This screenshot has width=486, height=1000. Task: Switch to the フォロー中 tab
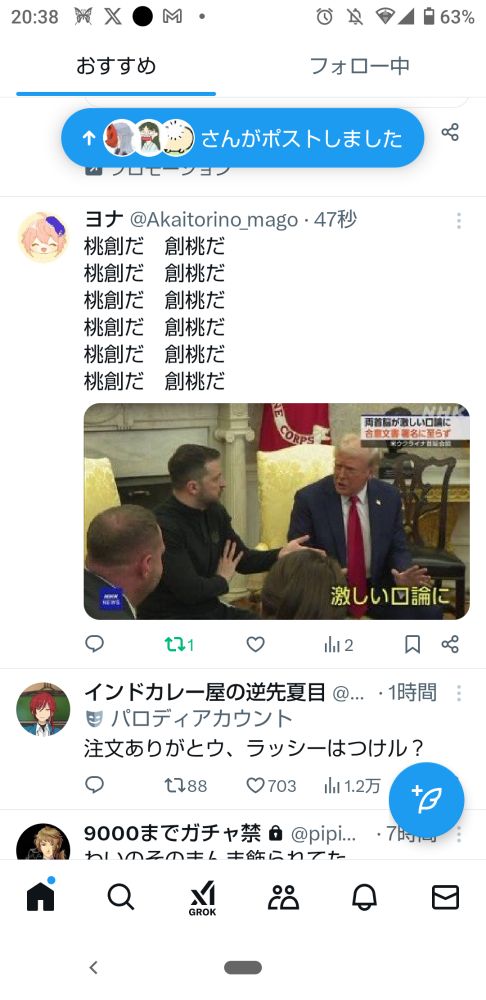pos(360,66)
